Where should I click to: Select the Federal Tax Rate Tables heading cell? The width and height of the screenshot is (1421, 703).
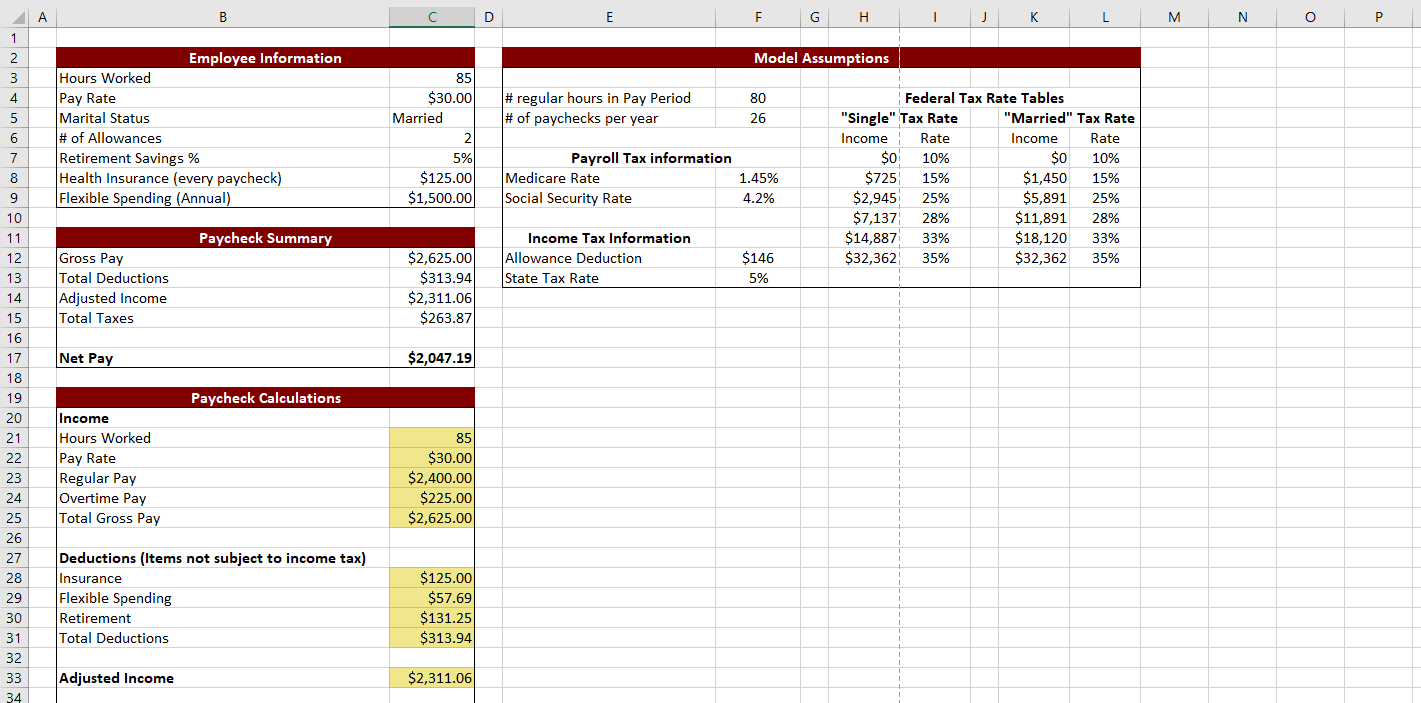point(985,98)
